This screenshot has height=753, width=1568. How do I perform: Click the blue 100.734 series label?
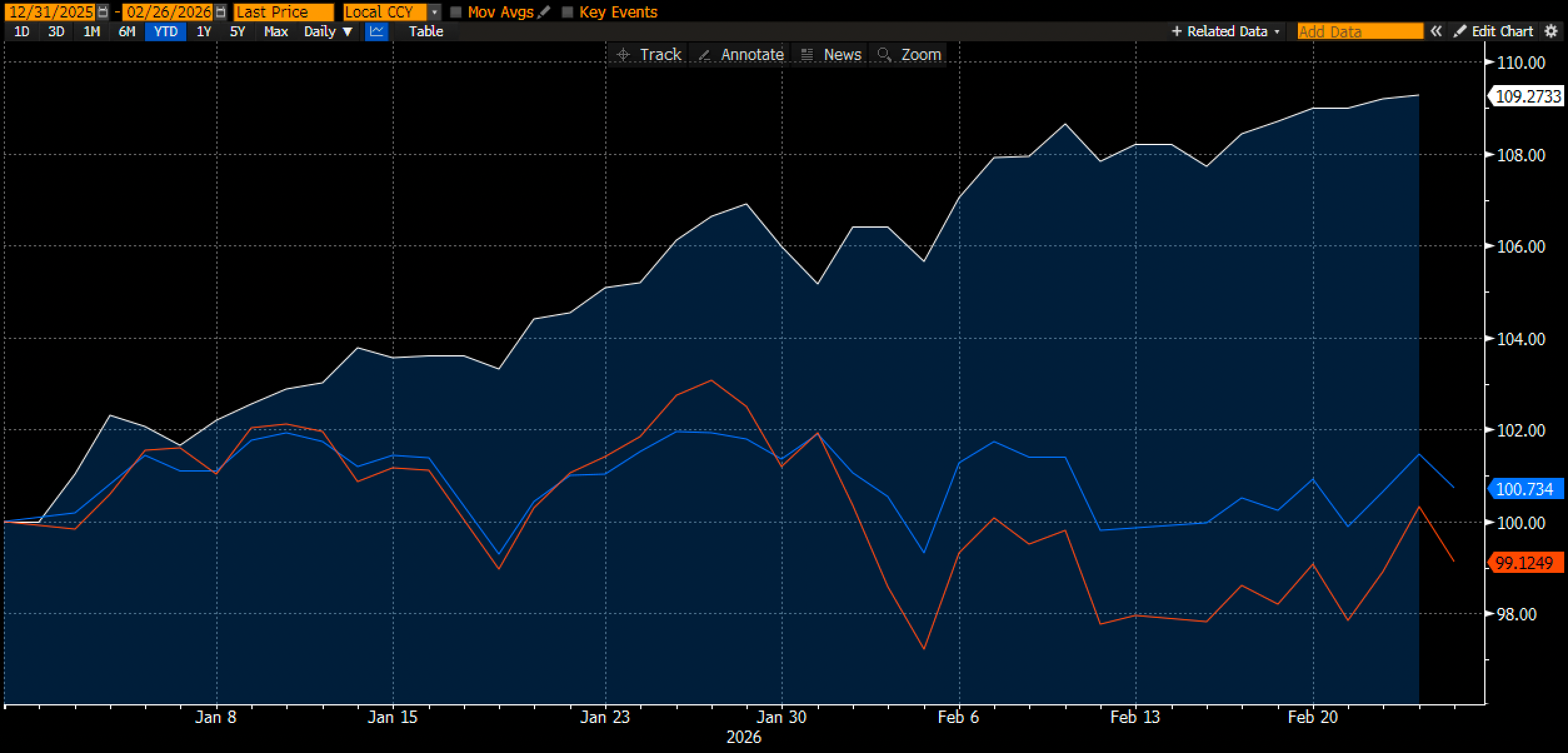click(1525, 489)
